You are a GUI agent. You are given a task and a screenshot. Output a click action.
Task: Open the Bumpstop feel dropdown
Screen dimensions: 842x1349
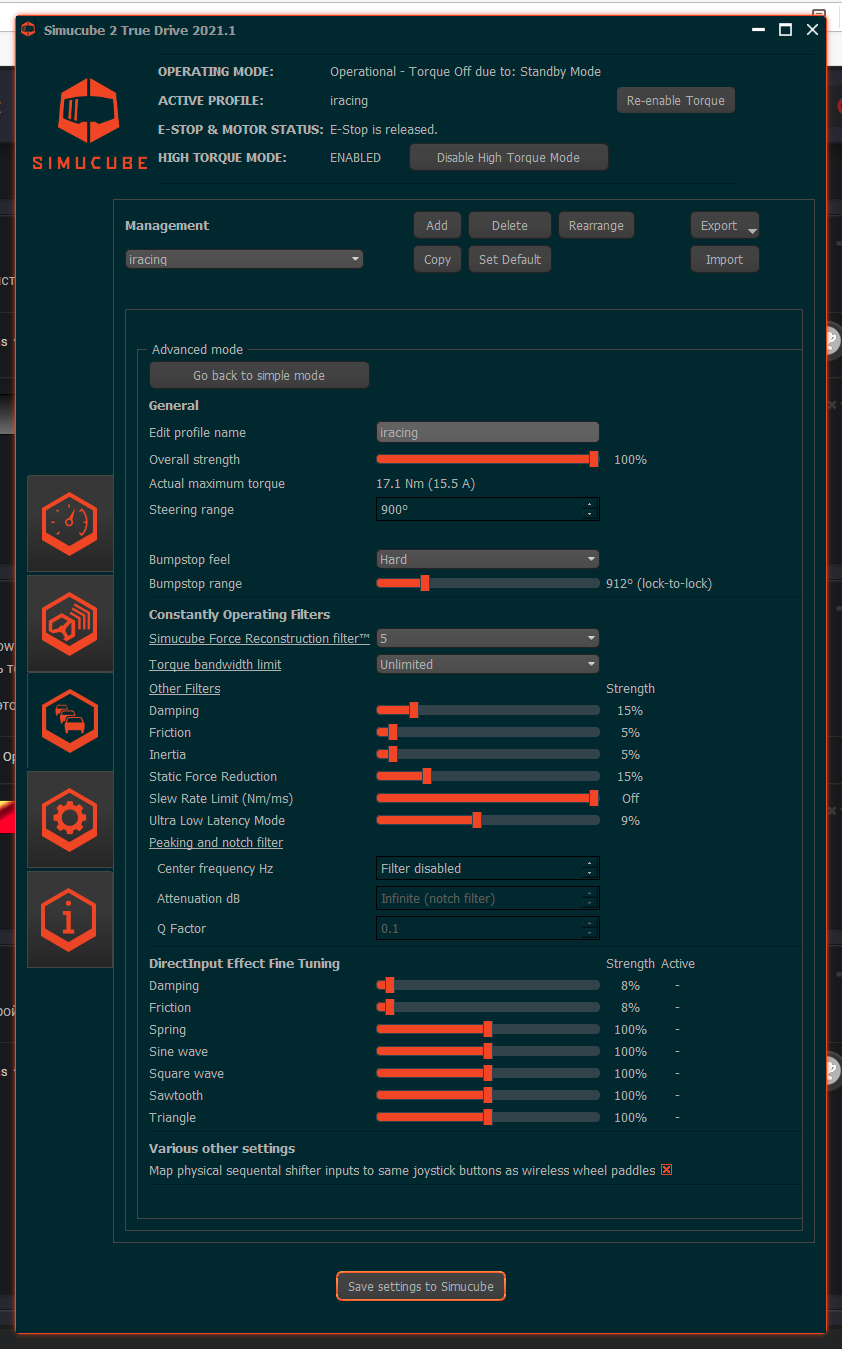click(x=487, y=559)
